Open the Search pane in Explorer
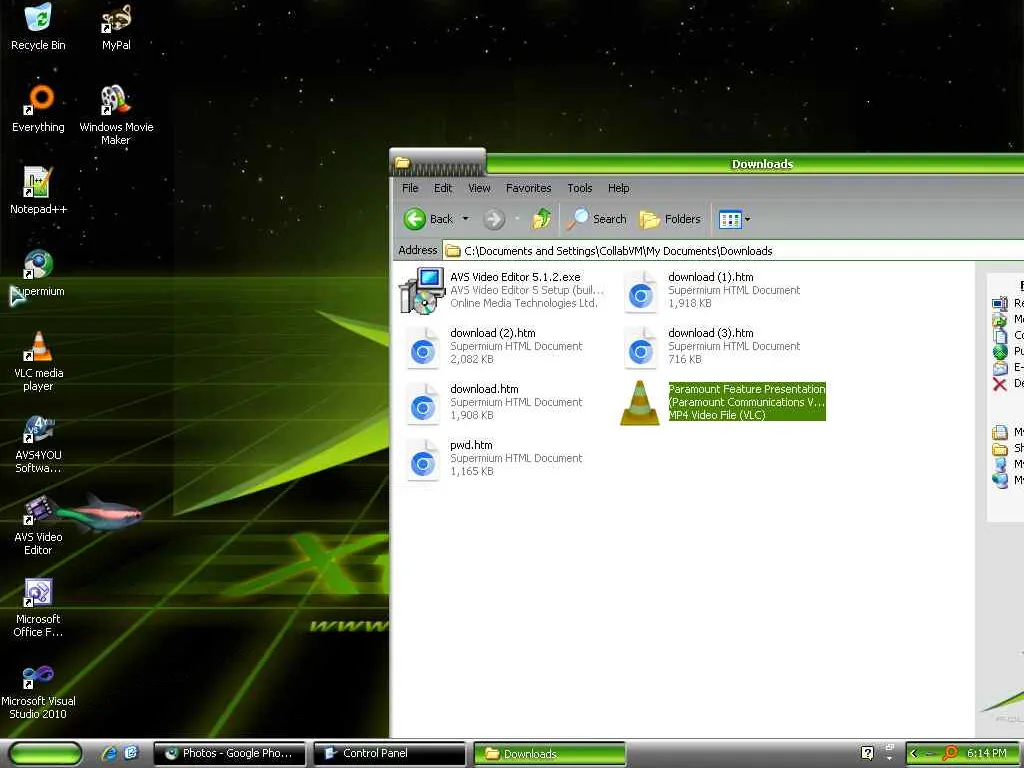Image resolution: width=1024 pixels, height=768 pixels. click(x=596, y=219)
